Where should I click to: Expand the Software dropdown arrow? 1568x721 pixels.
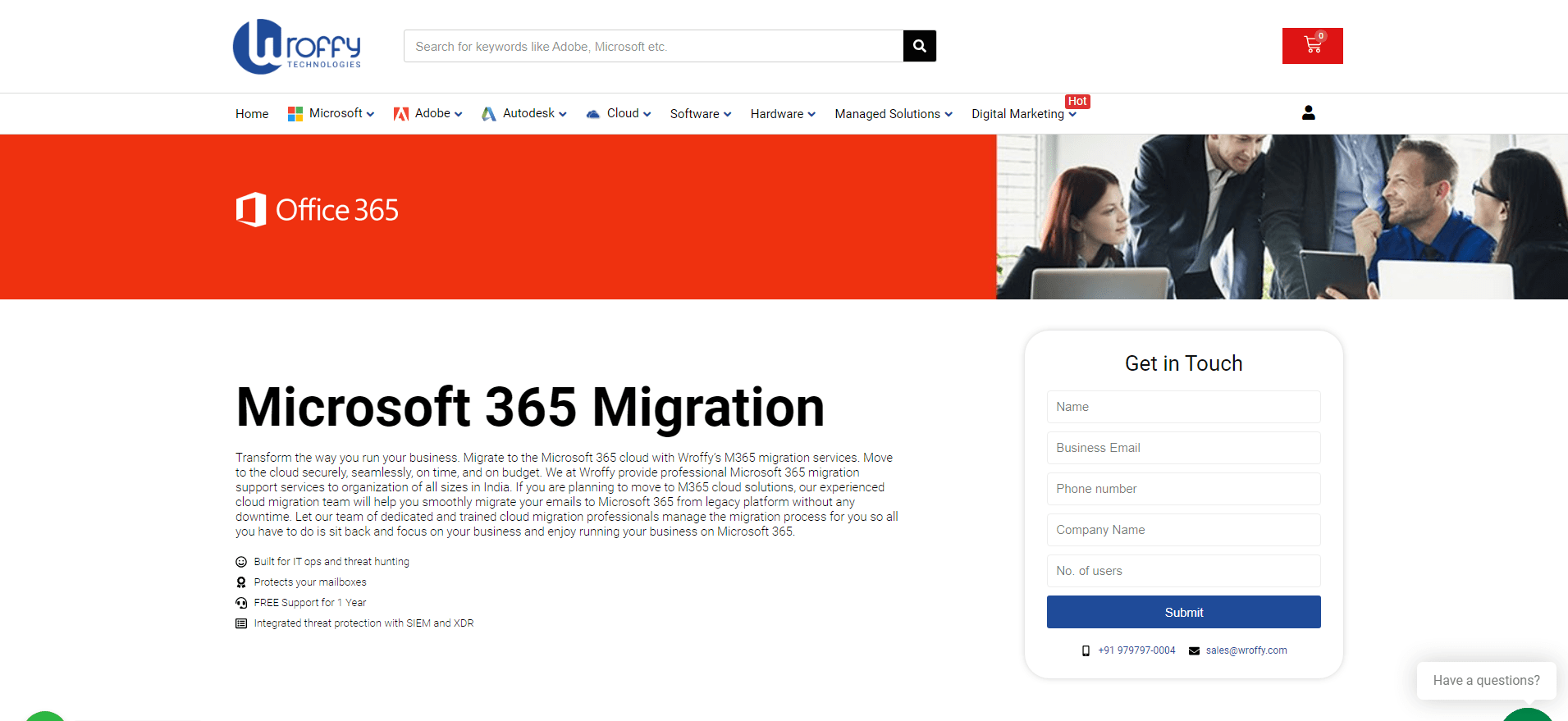click(x=728, y=114)
